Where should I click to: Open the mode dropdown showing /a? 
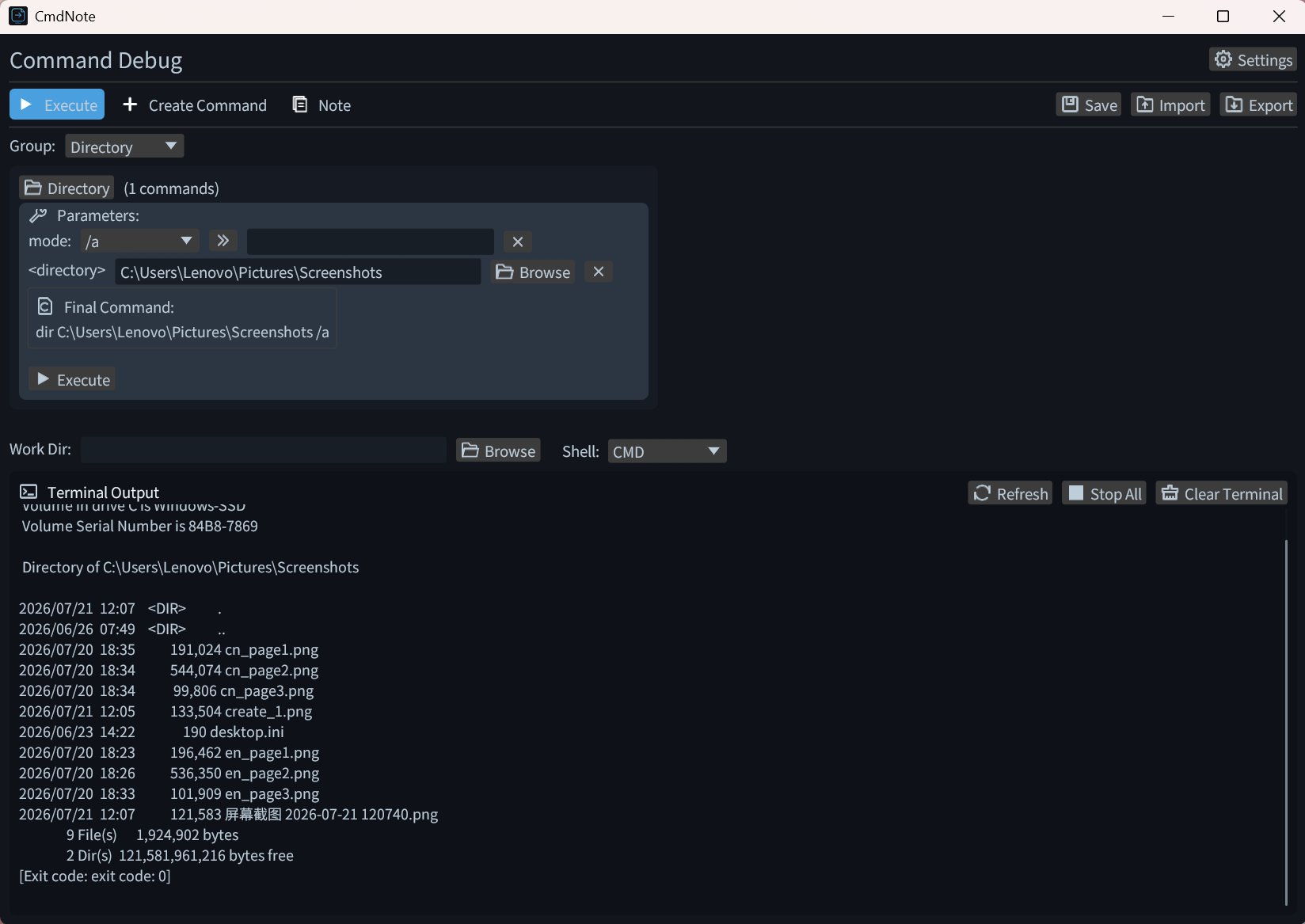point(140,241)
